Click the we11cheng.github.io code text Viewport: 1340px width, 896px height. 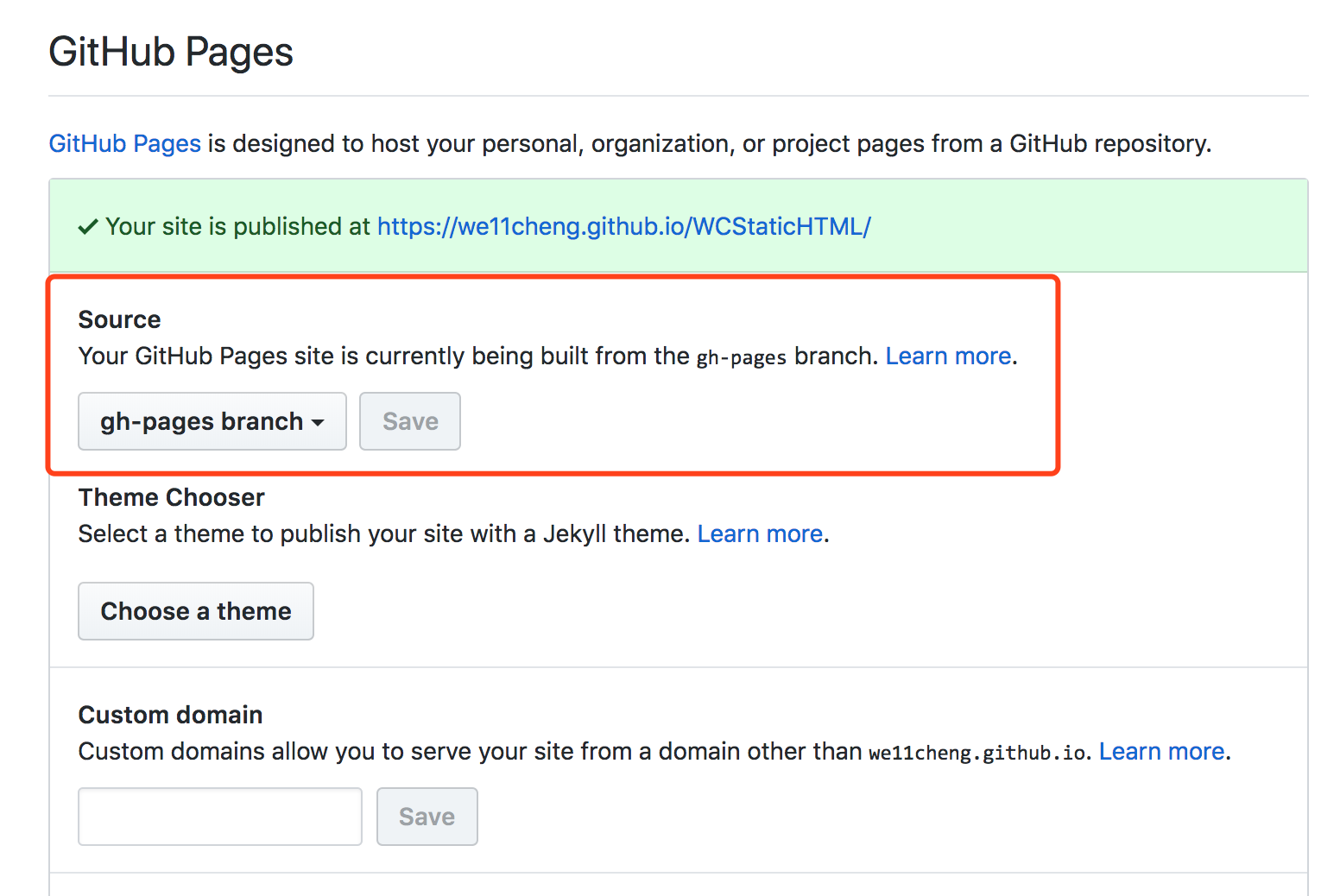coord(977,753)
